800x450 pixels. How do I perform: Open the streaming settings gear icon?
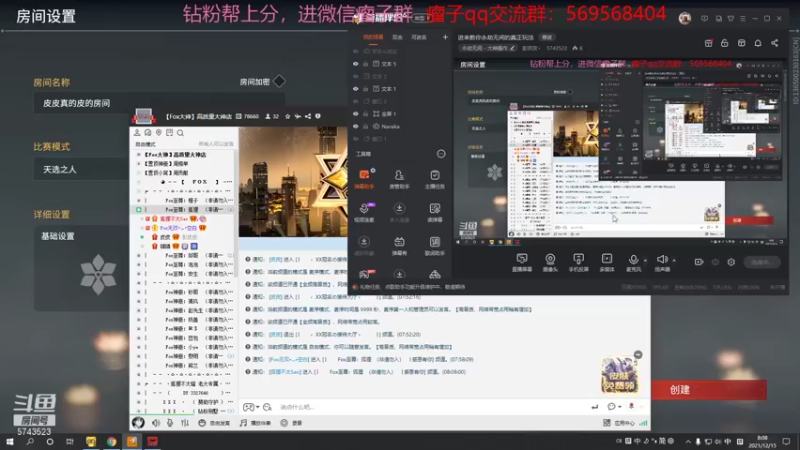(731, 262)
